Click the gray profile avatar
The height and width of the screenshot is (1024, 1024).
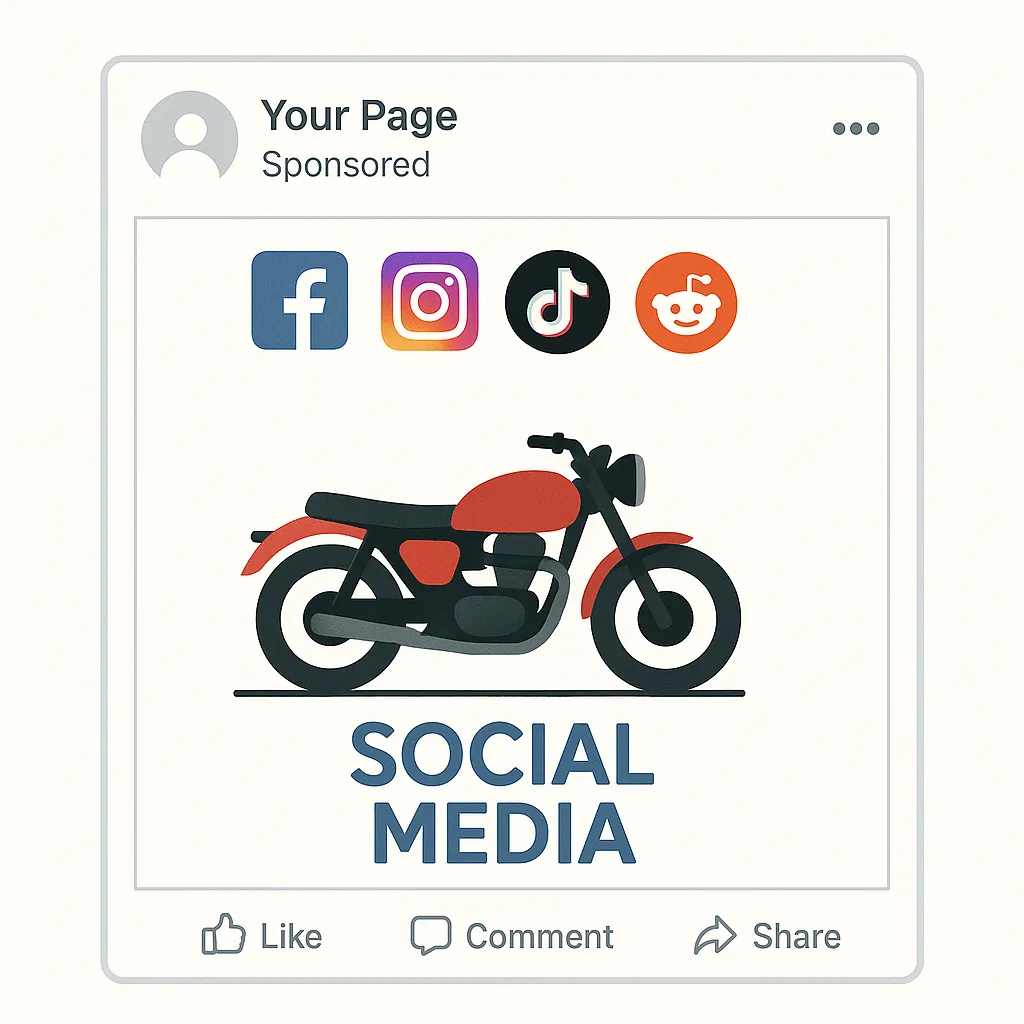tap(189, 136)
